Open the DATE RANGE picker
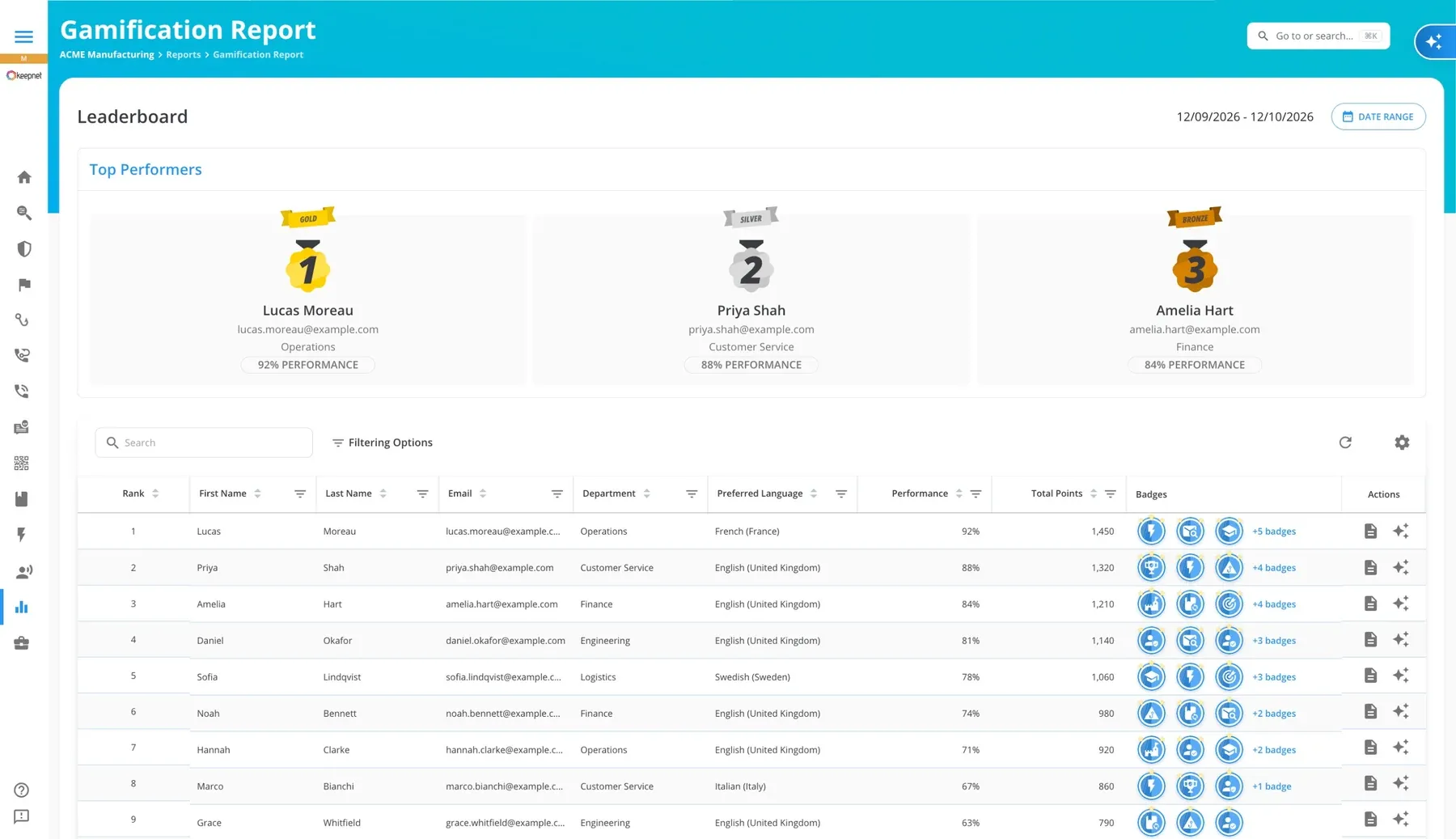Screen dimensions: 1456x839 [x=1378, y=117]
